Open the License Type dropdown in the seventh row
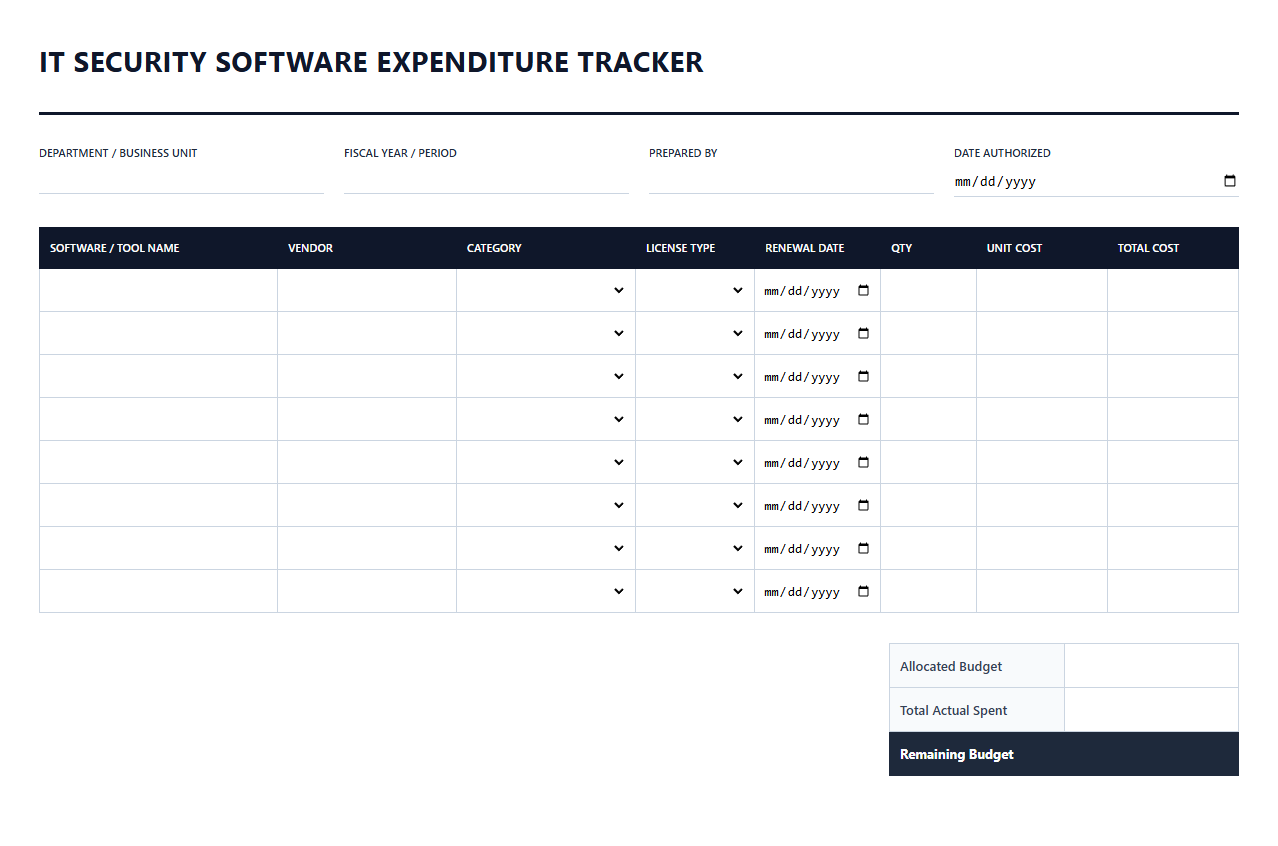Viewport: 1278px width, 846px height. coord(695,548)
